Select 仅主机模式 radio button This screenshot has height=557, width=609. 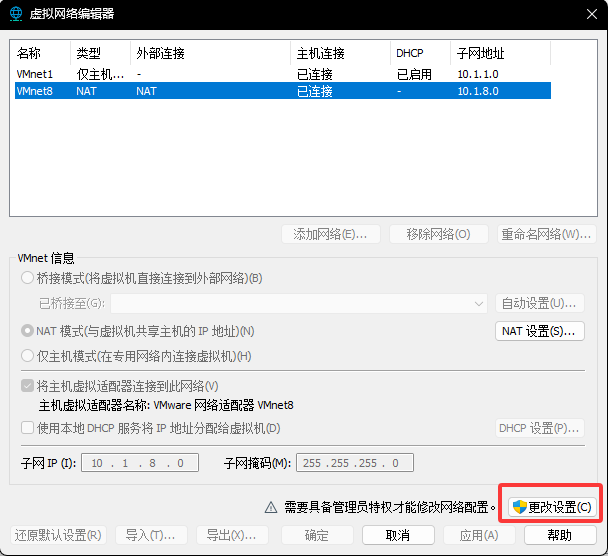[x=27, y=356]
